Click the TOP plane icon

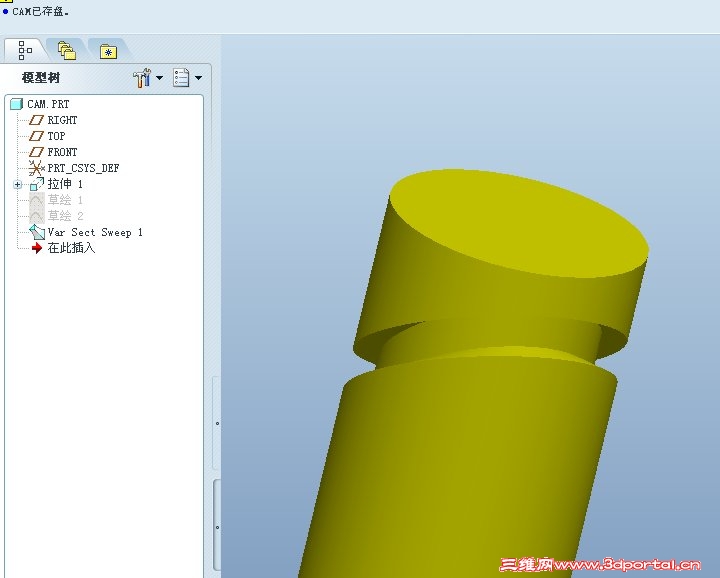pyautogui.click(x=36, y=136)
